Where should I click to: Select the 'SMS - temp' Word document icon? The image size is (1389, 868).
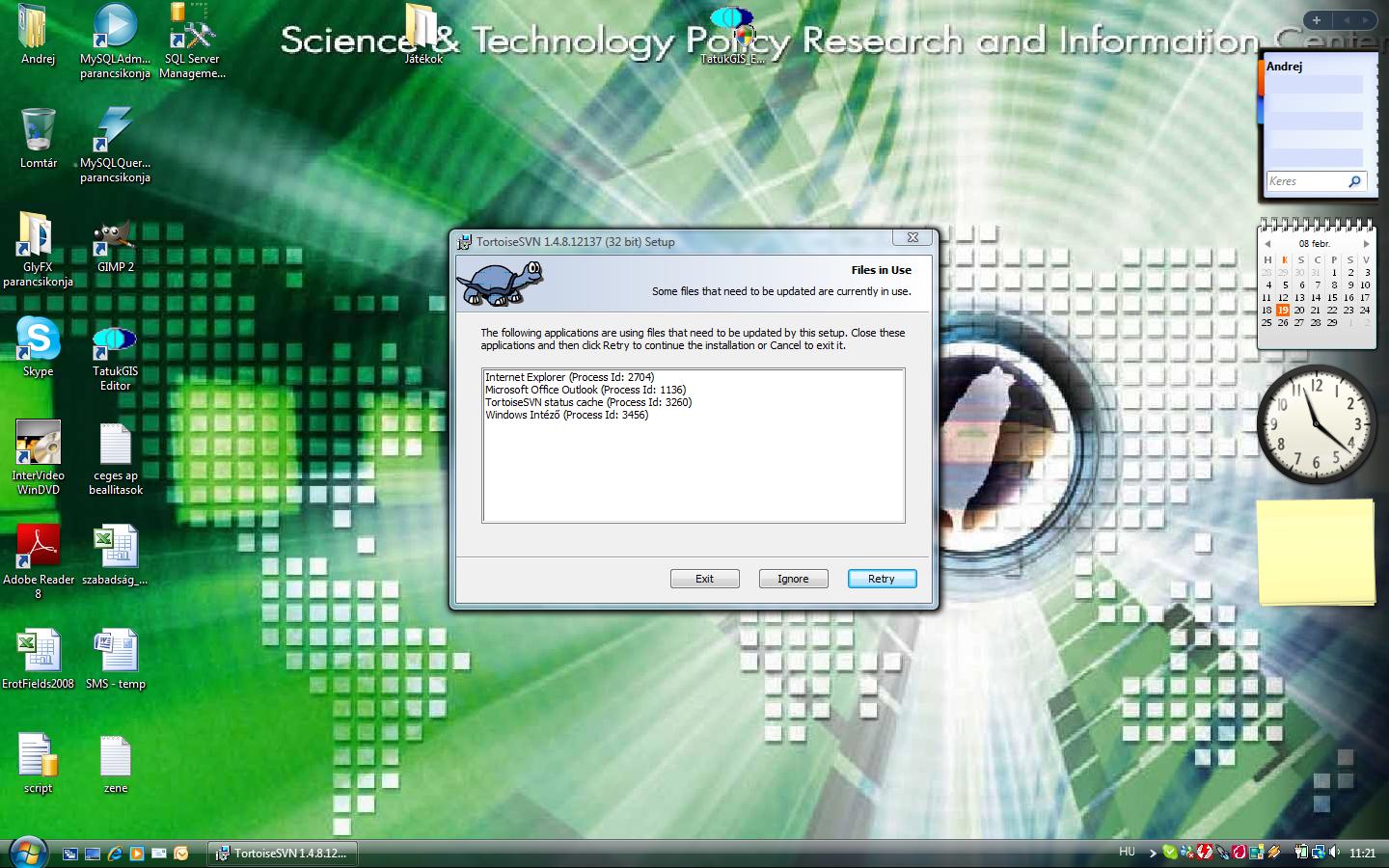pos(115,660)
